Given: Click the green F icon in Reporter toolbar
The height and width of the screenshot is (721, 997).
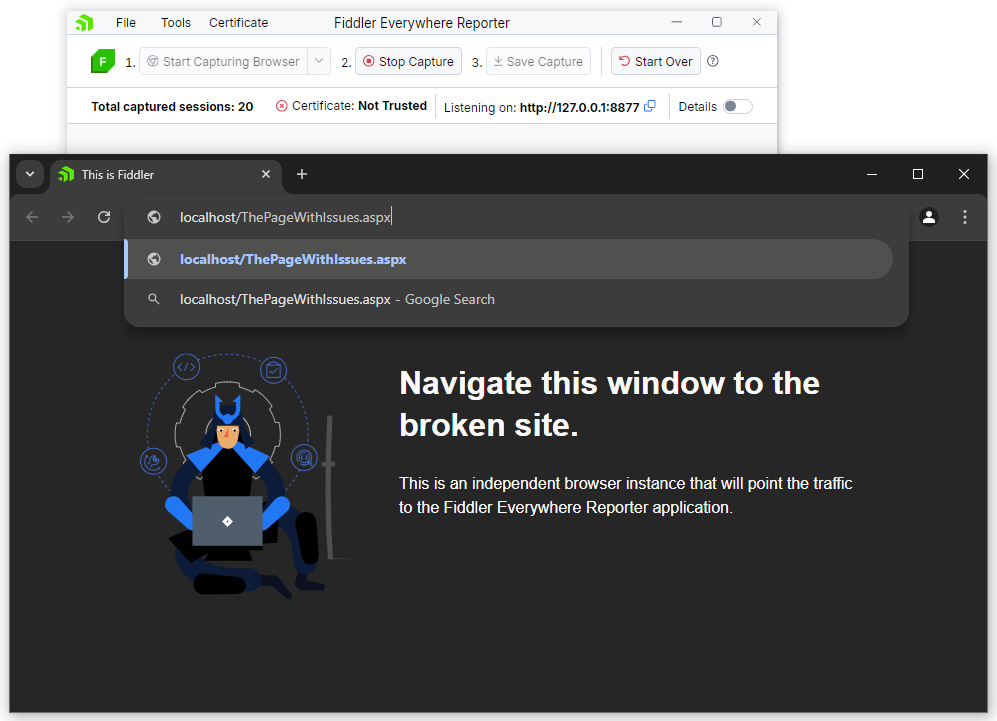Looking at the screenshot, I should pos(103,61).
